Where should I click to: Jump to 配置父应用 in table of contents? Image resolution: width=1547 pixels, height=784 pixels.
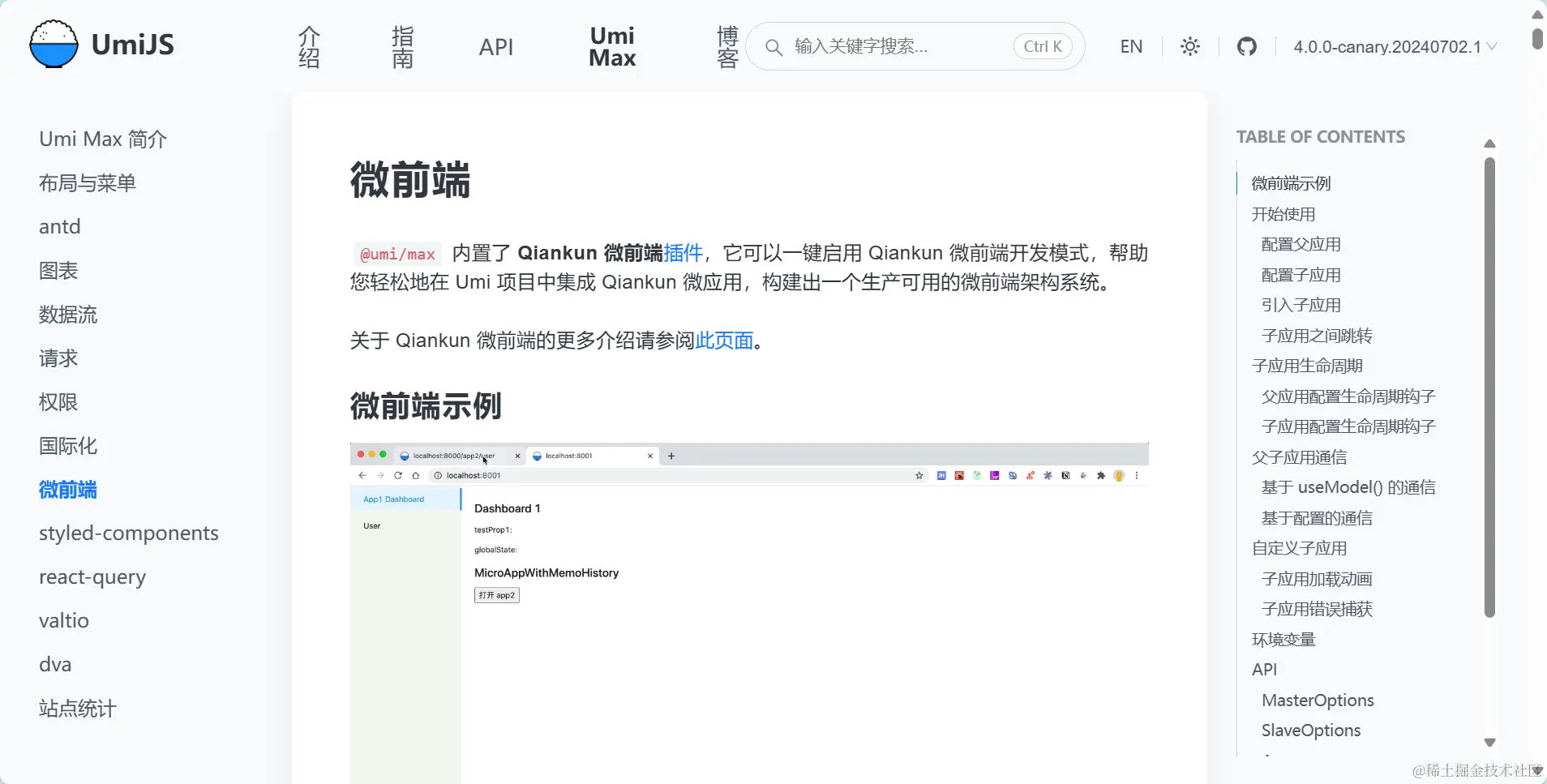1301,244
